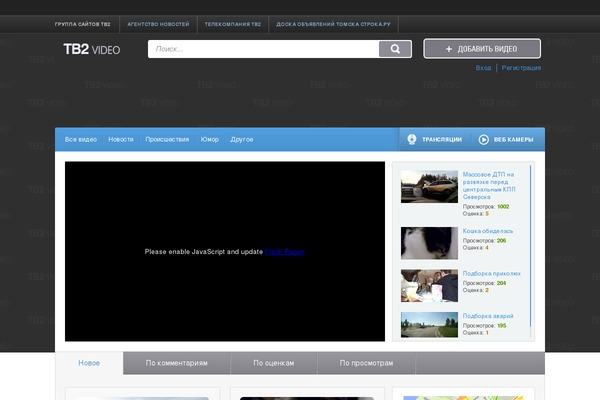Open the Вход login link

click(x=483, y=68)
